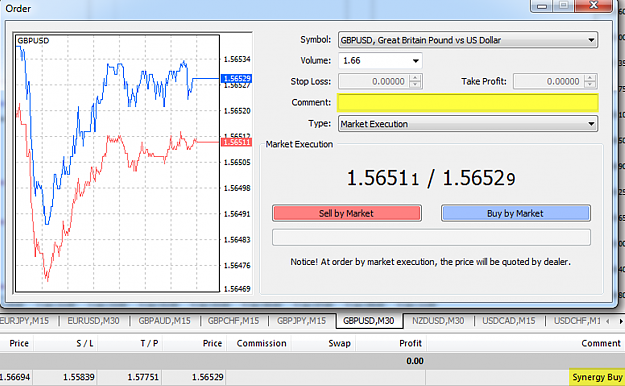Viewport: 625px width, 386px height.
Task: Select the Synergy Buy comment cell
Action: point(597,377)
